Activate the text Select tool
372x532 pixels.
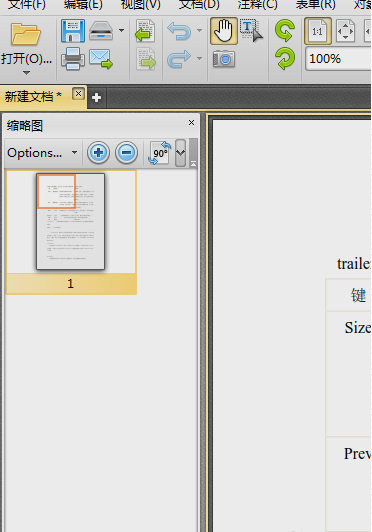(x=252, y=31)
